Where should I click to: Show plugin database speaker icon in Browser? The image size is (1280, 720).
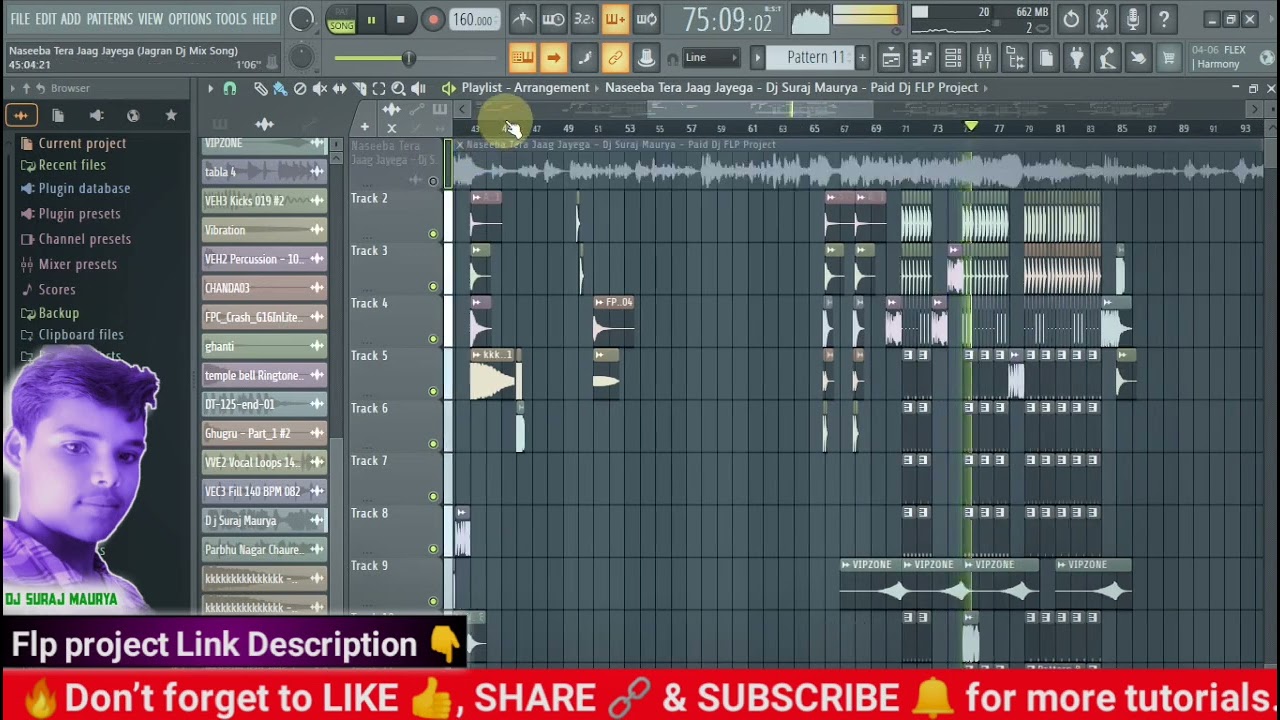pos(96,116)
